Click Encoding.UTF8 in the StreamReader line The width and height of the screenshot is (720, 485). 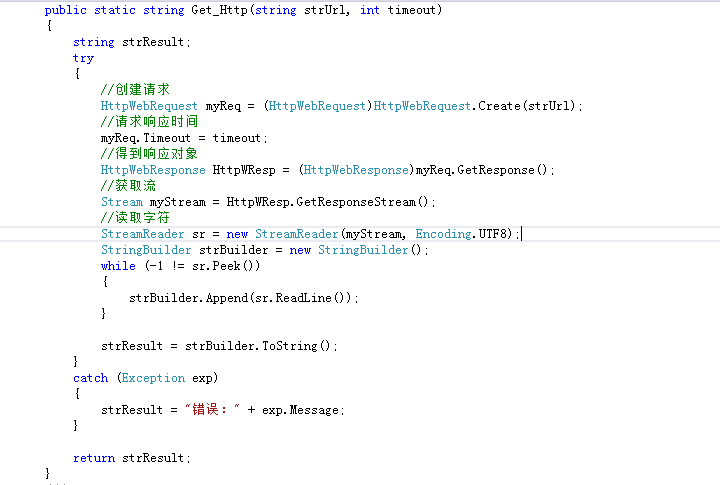(461, 234)
